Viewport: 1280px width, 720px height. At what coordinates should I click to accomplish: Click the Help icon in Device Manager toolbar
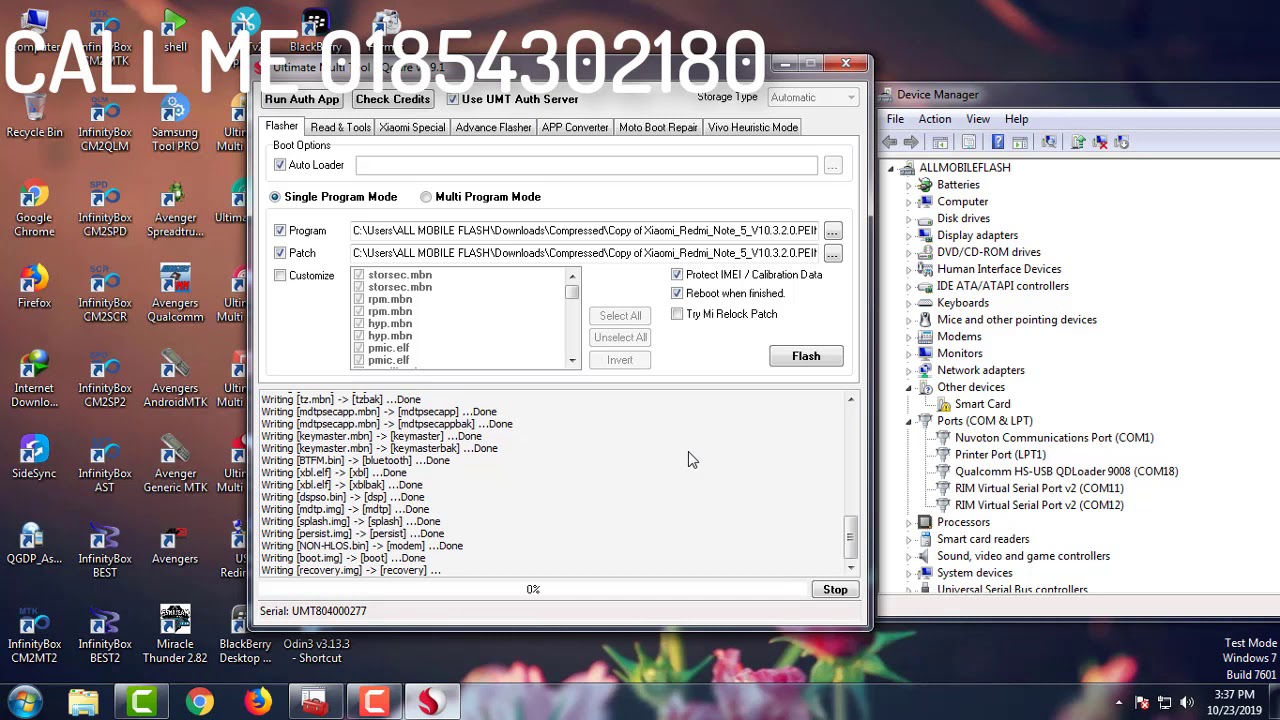(998, 142)
